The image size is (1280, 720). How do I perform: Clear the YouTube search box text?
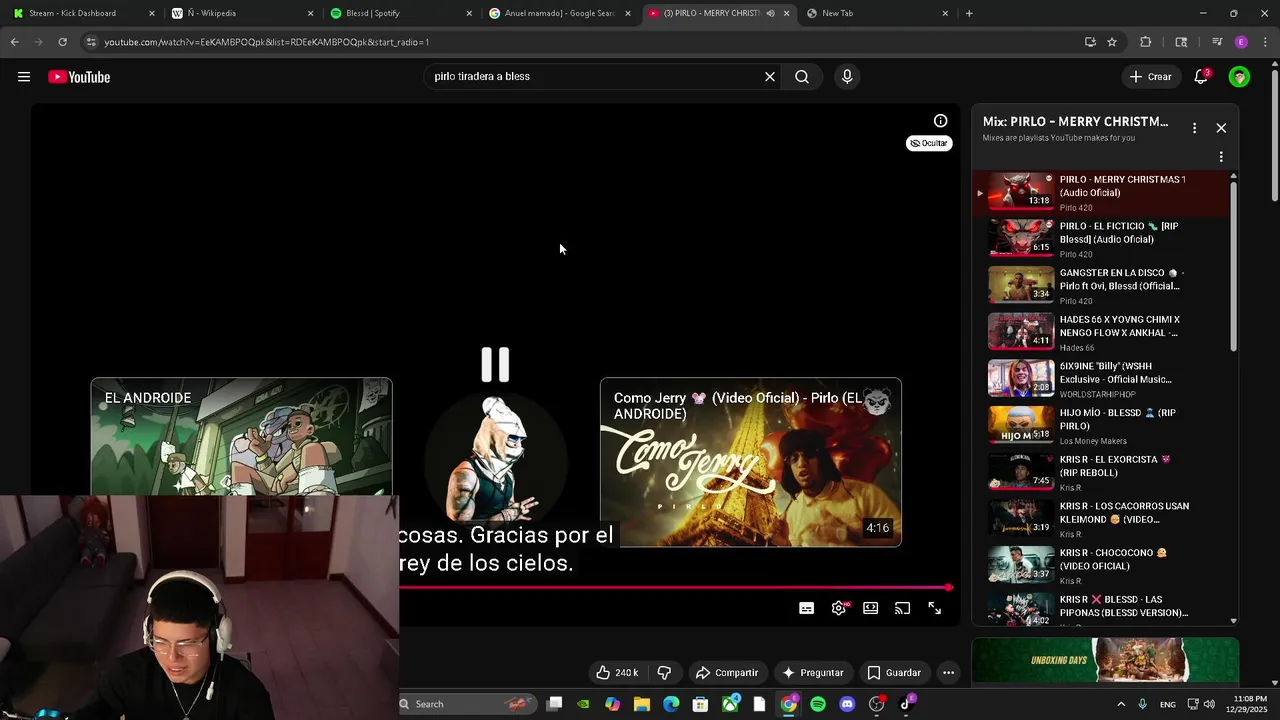click(x=770, y=77)
